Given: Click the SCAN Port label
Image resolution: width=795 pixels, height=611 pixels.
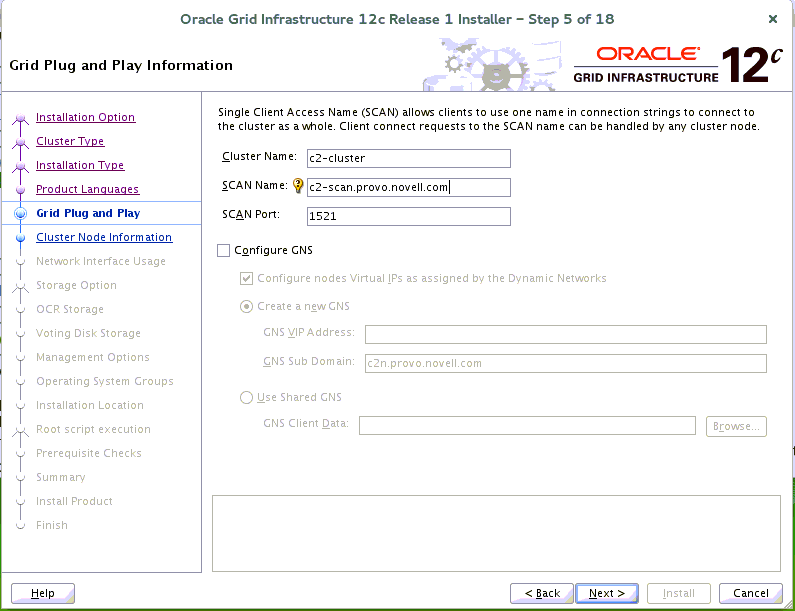Looking at the screenshot, I should (x=250, y=214).
